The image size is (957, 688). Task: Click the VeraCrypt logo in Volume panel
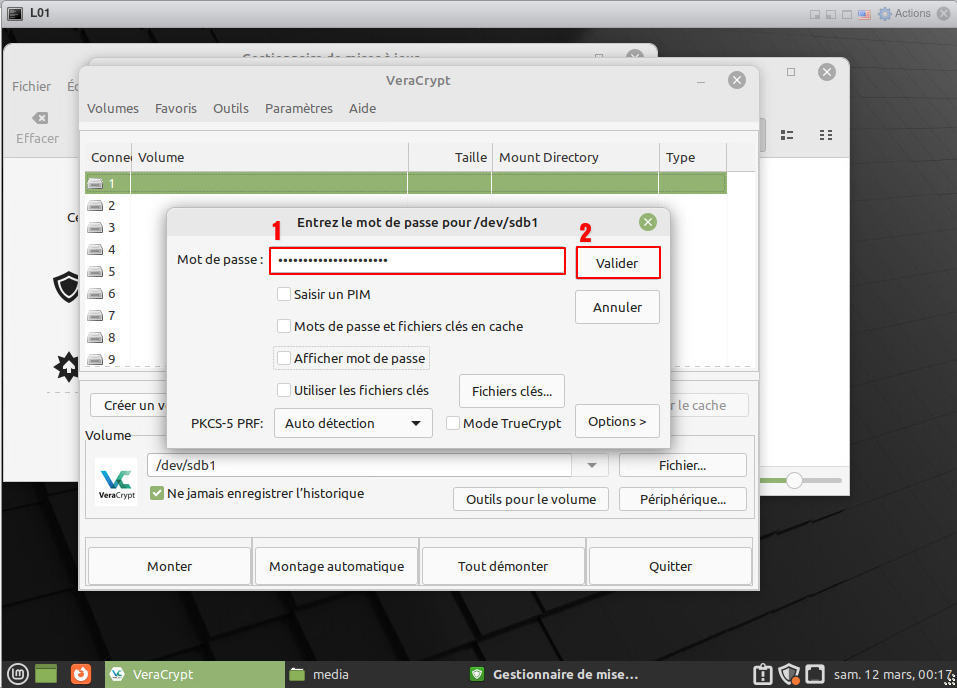pyautogui.click(x=116, y=481)
